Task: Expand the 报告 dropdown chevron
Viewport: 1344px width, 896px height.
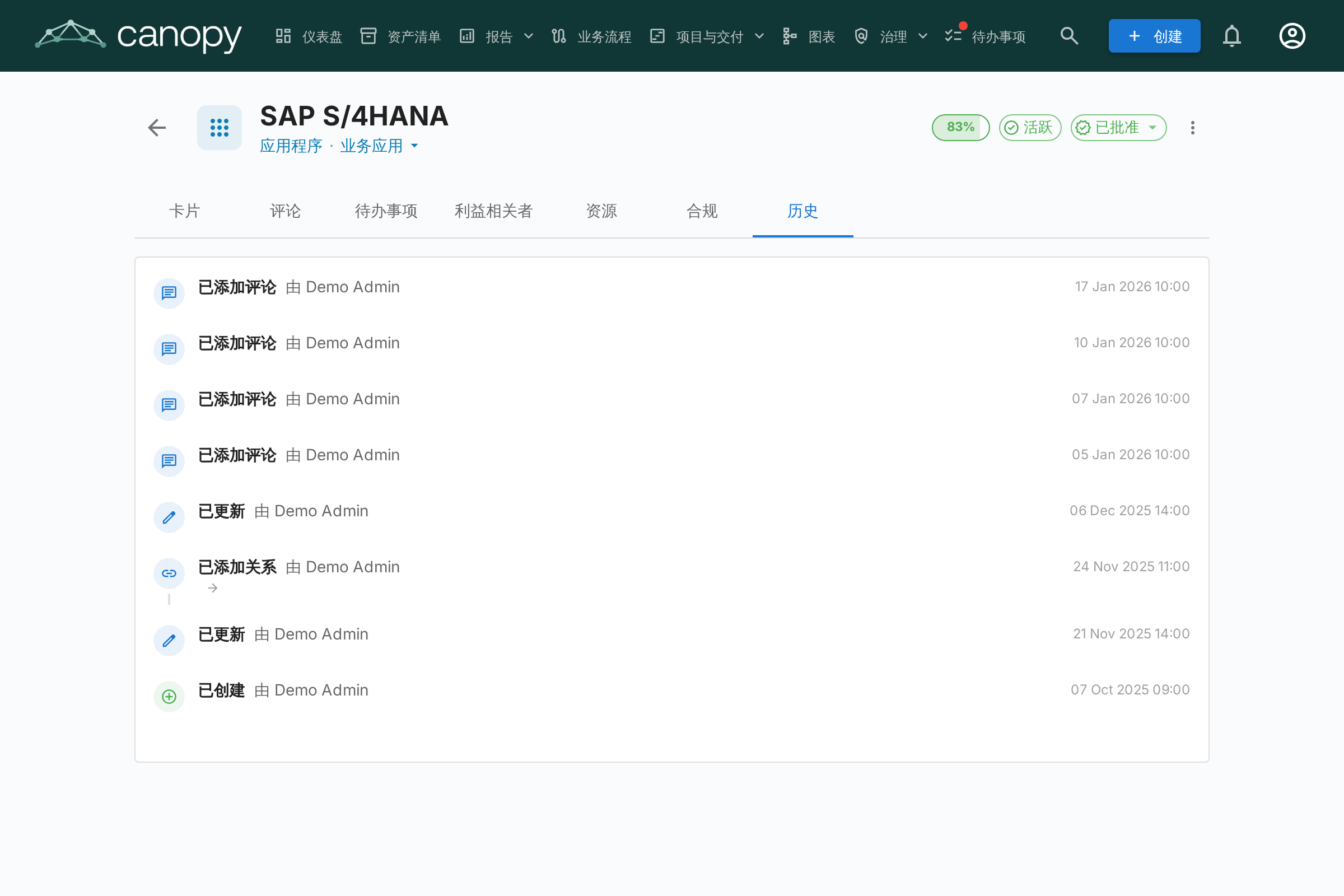Action: [529, 36]
